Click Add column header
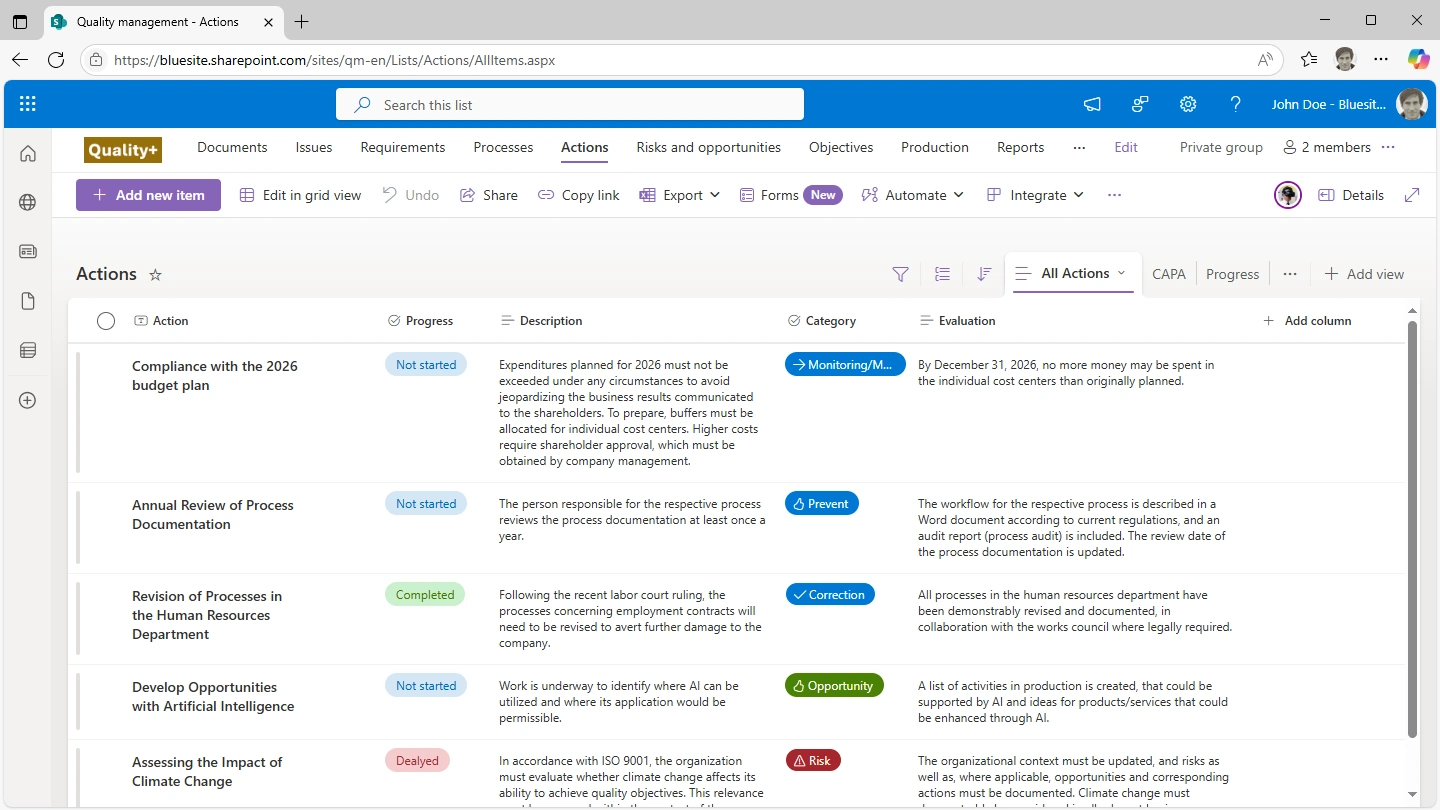Screen dimensions: 1440x810 pos(1307,321)
